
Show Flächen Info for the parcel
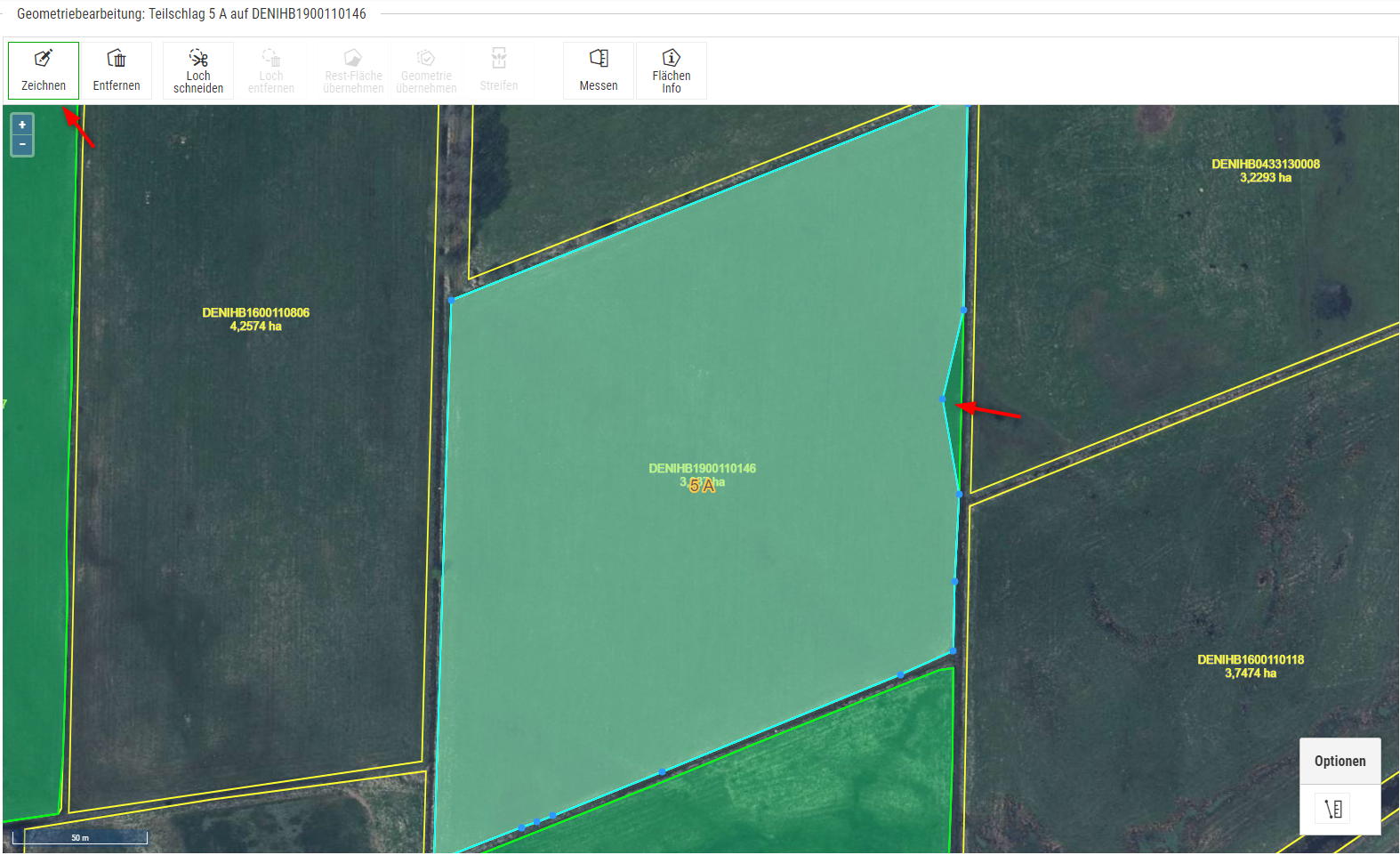672,70
